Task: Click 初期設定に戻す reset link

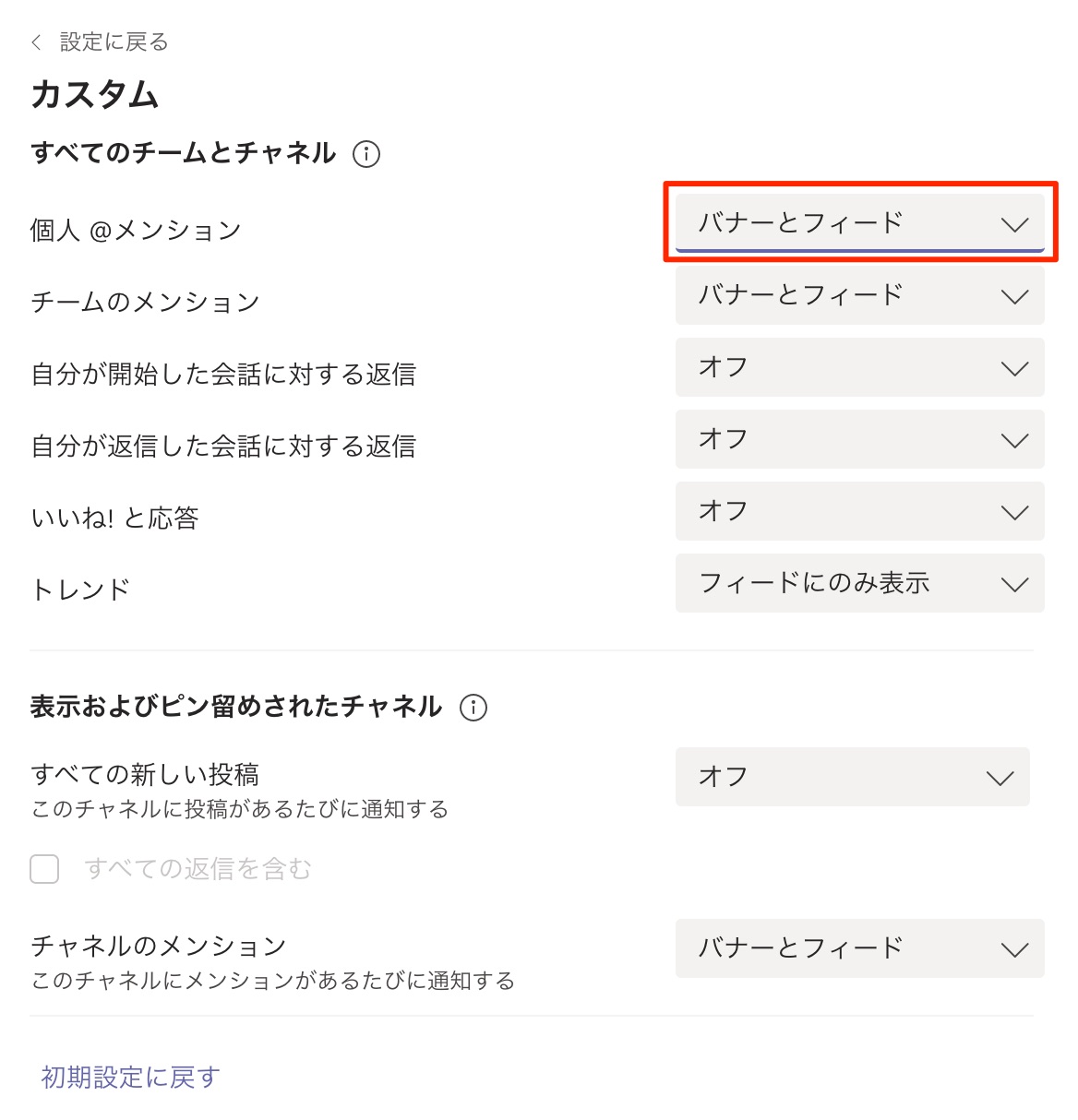Action: 130,1077
